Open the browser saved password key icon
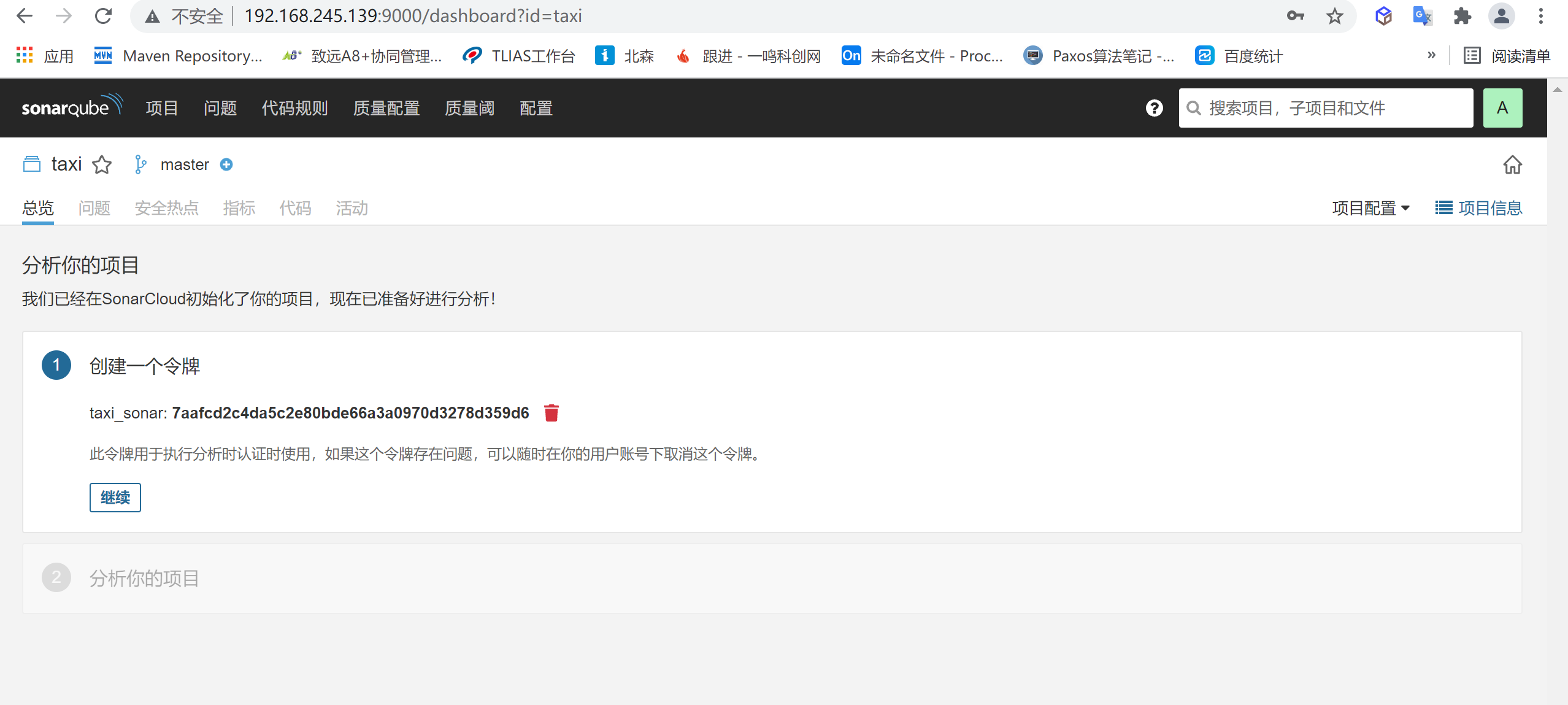The height and width of the screenshot is (705, 1568). tap(1295, 16)
